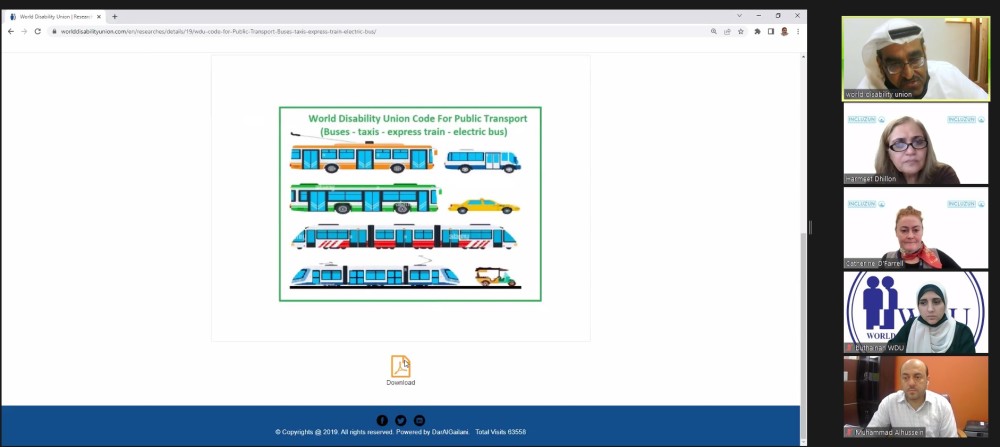The width and height of the screenshot is (1000, 447).
Task: Go back to the previous page
Action: pos(10,31)
